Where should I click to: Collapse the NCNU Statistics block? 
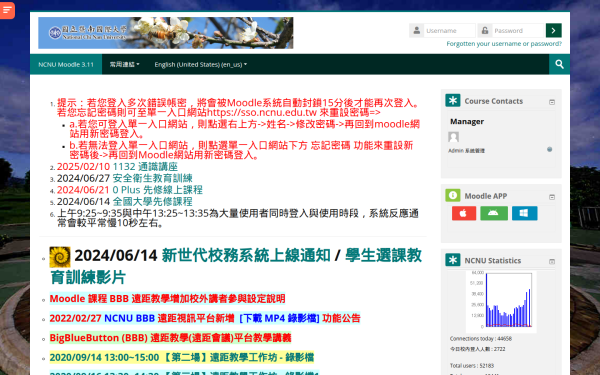[x=552, y=262]
